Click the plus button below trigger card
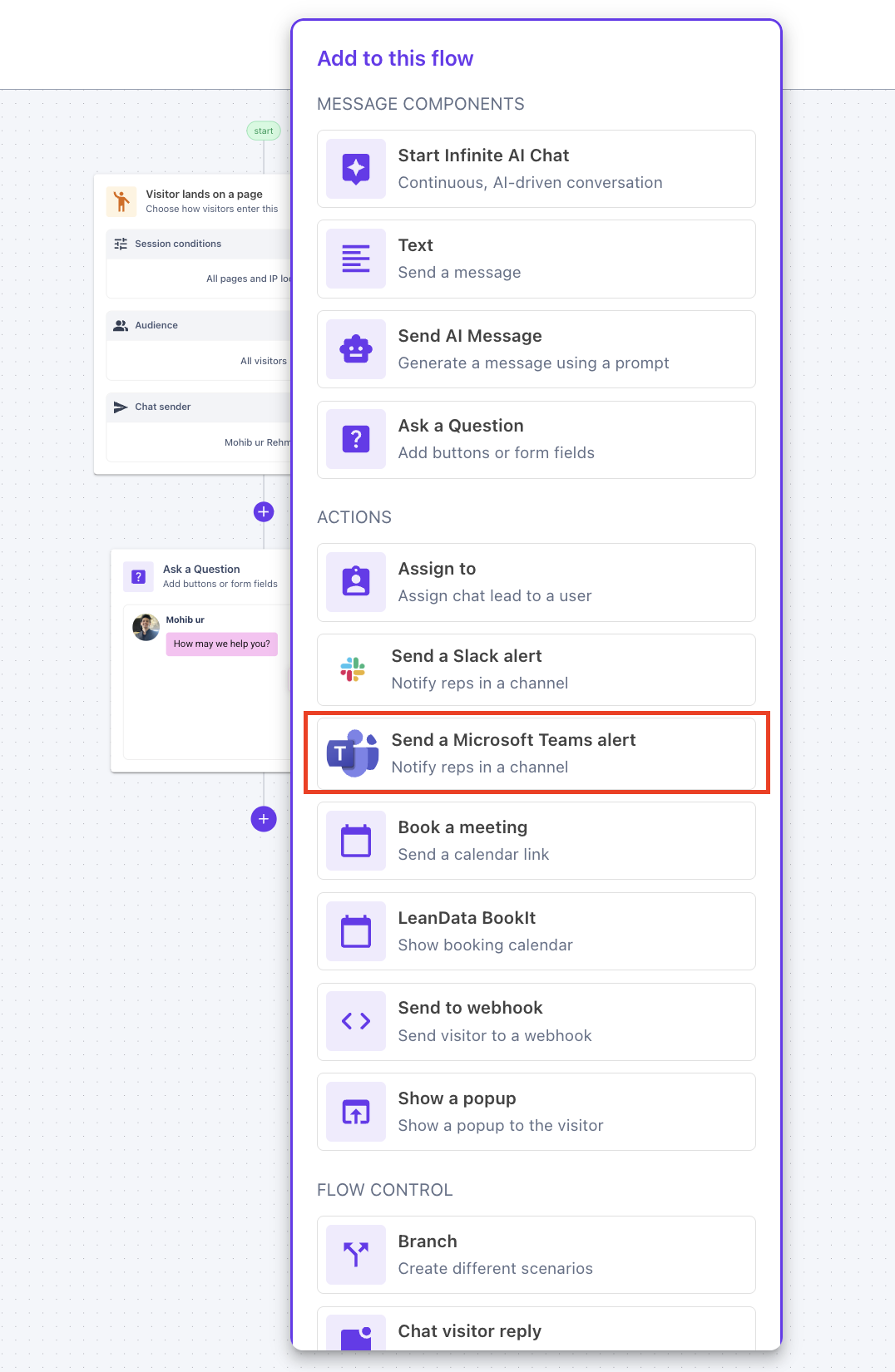 (x=264, y=511)
